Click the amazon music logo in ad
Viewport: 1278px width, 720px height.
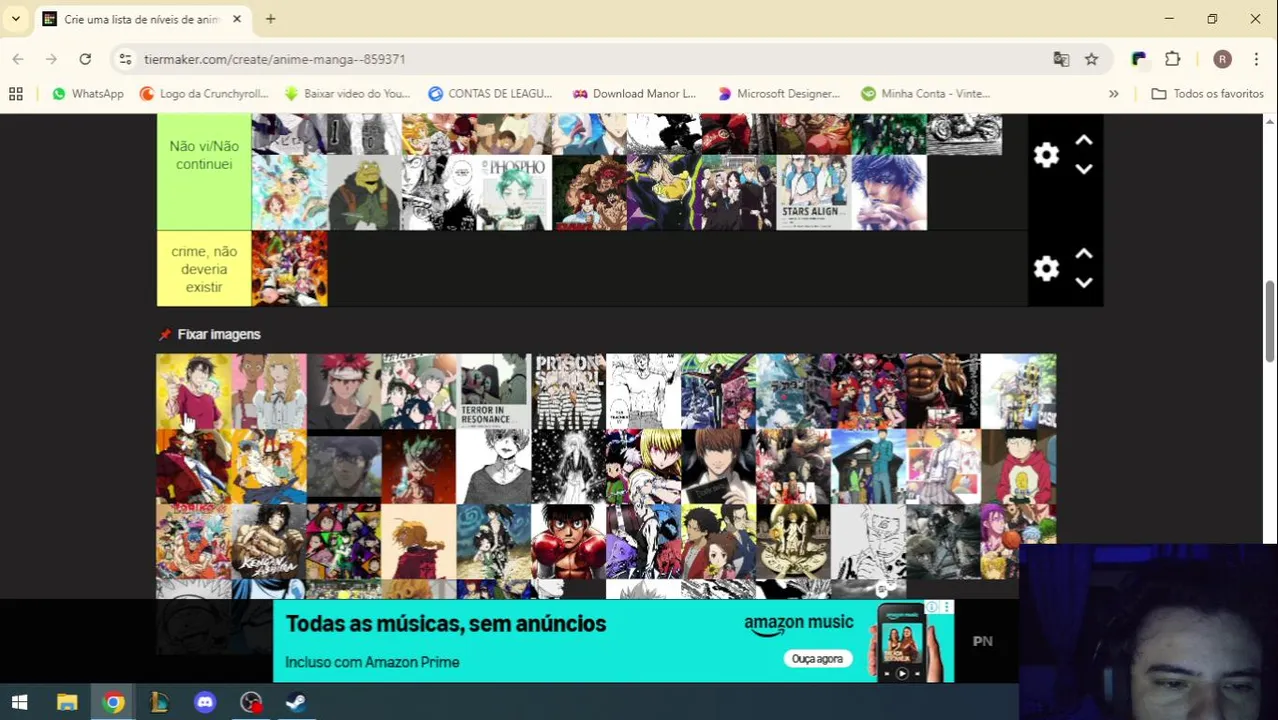pos(798,624)
